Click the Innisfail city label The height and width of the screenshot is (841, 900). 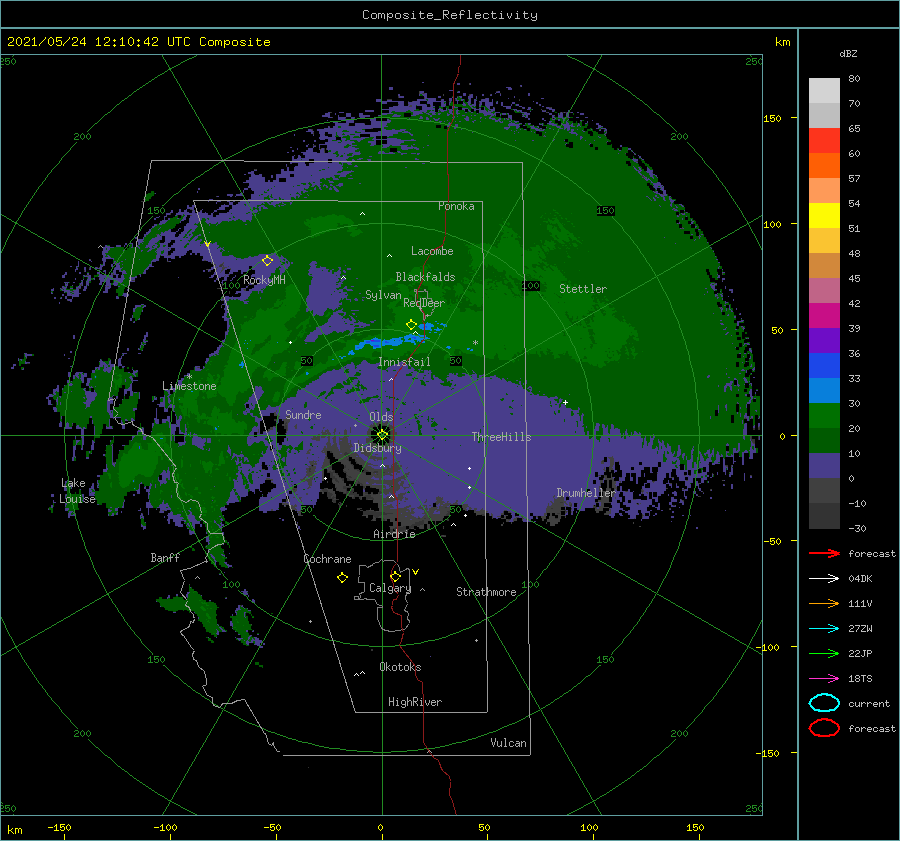coord(404,362)
